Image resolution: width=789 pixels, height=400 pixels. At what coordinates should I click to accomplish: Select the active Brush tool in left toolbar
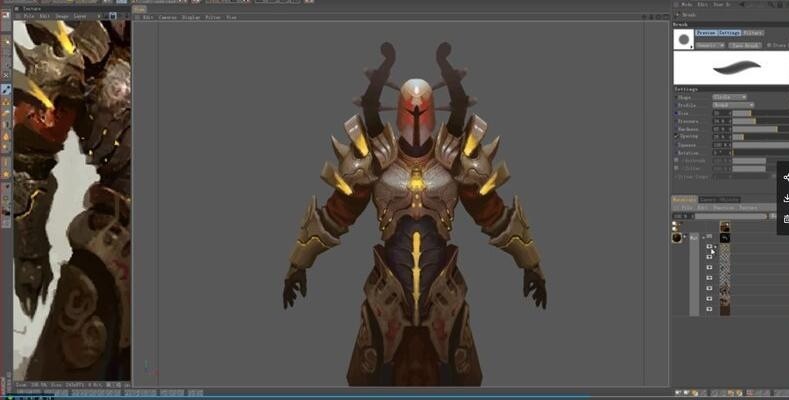(7, 90)
